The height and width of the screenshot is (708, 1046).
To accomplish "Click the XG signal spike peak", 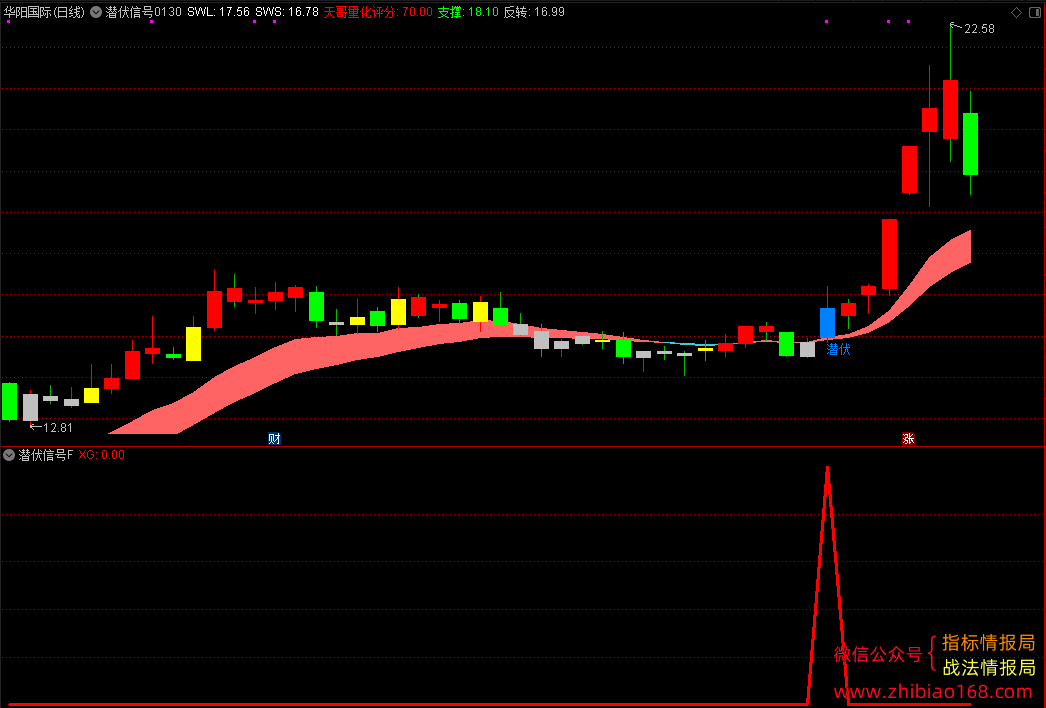I will (x=827, y=469).
